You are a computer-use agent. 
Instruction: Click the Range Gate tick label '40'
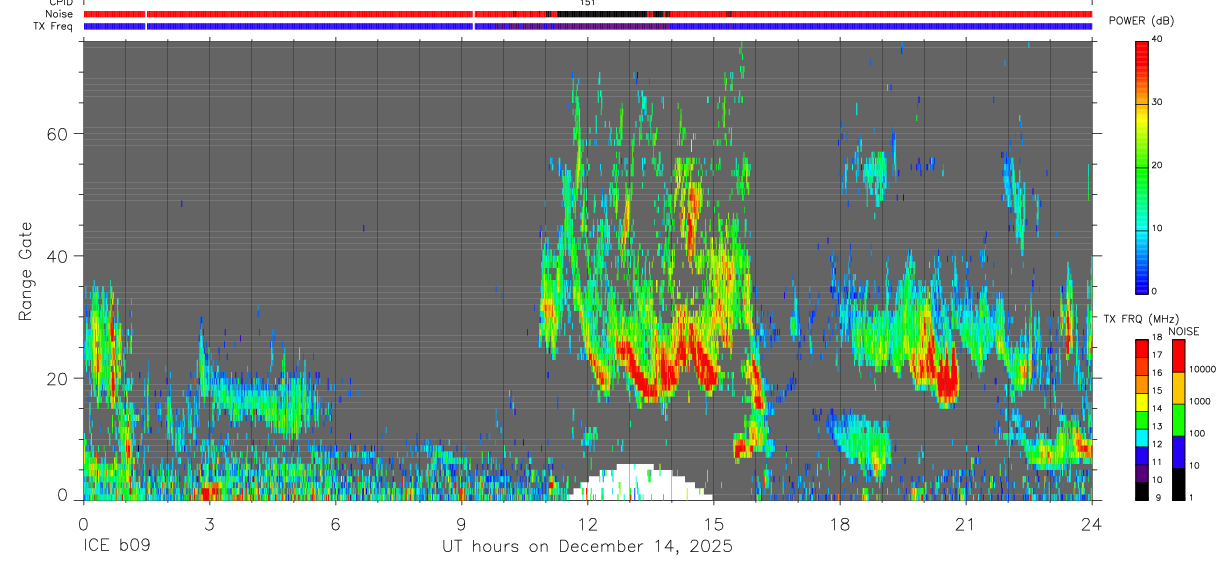(57, 256)
